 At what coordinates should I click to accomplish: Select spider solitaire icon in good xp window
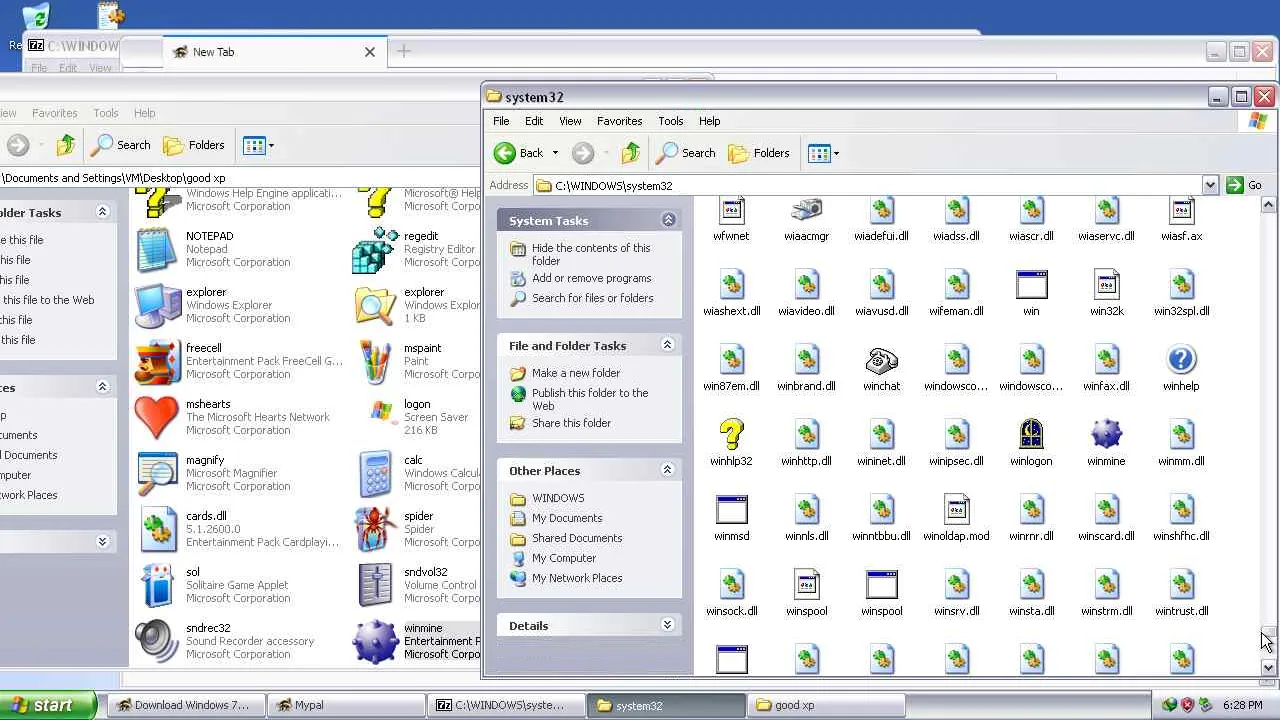point(375,530)
